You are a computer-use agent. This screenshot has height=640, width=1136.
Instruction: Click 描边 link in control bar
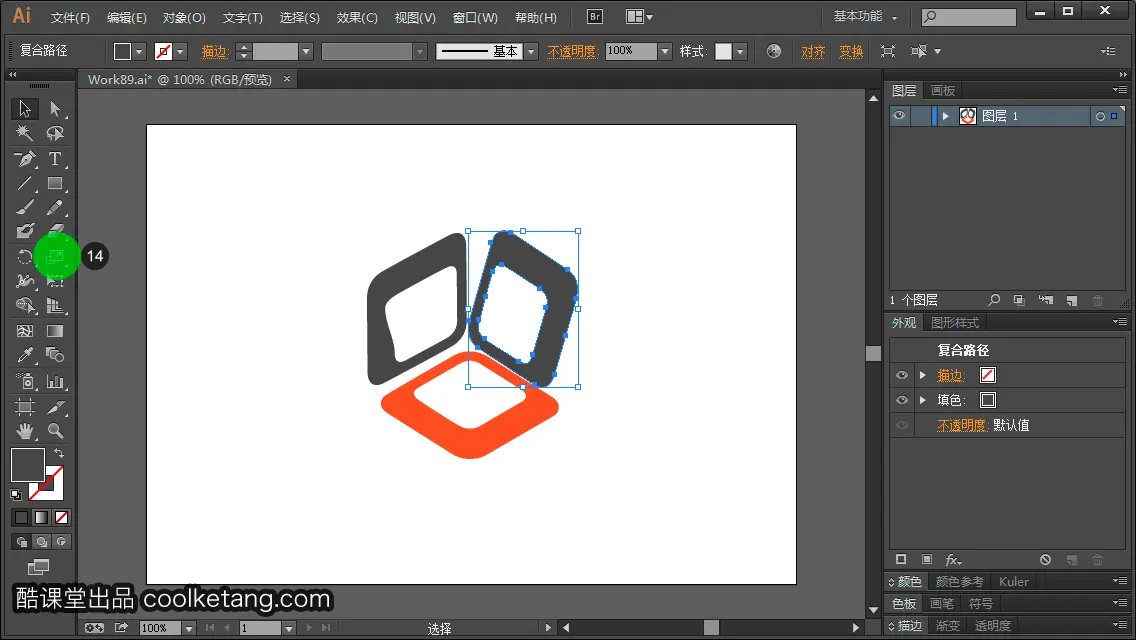215,51
